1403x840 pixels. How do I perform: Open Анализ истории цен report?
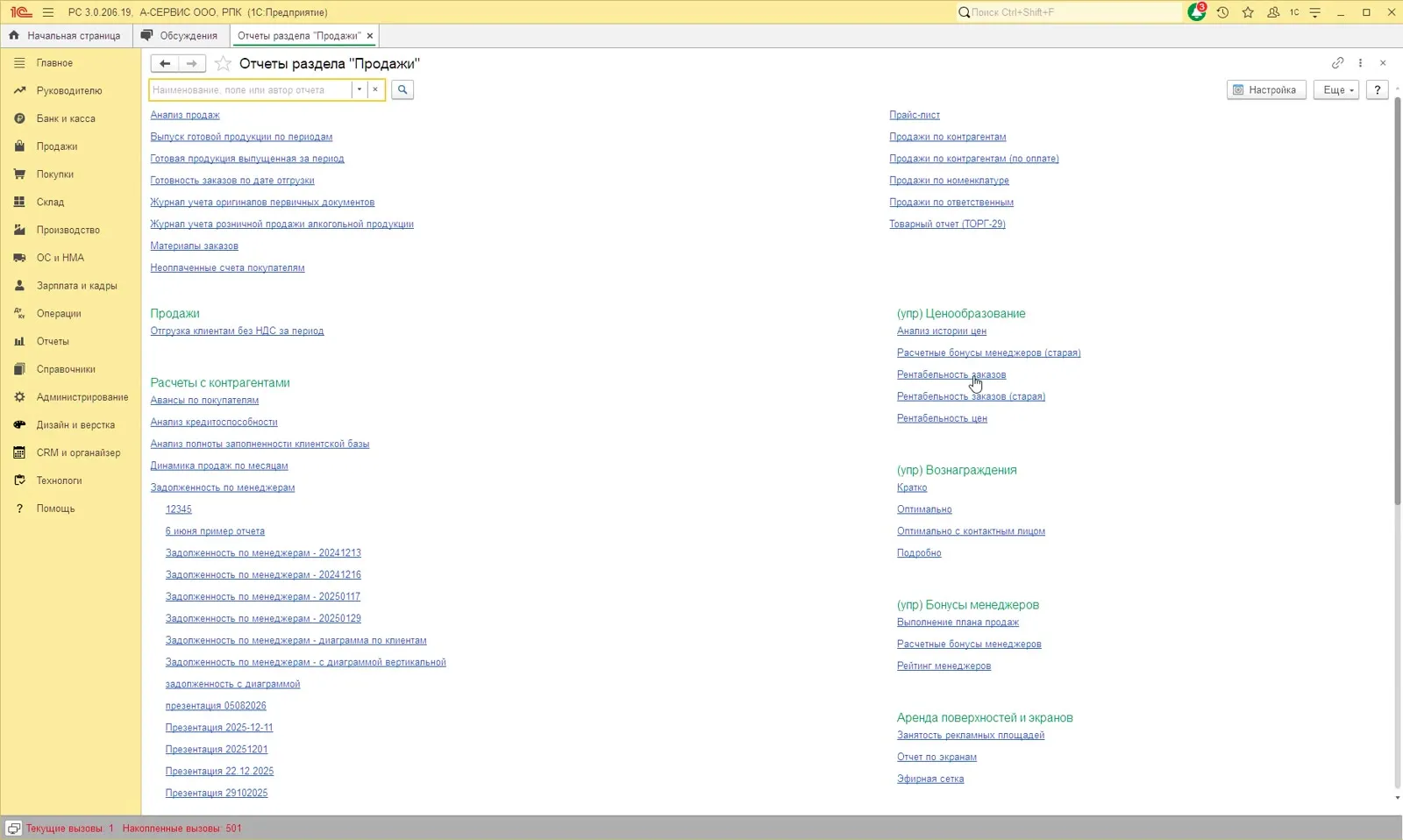pos(942,331)
